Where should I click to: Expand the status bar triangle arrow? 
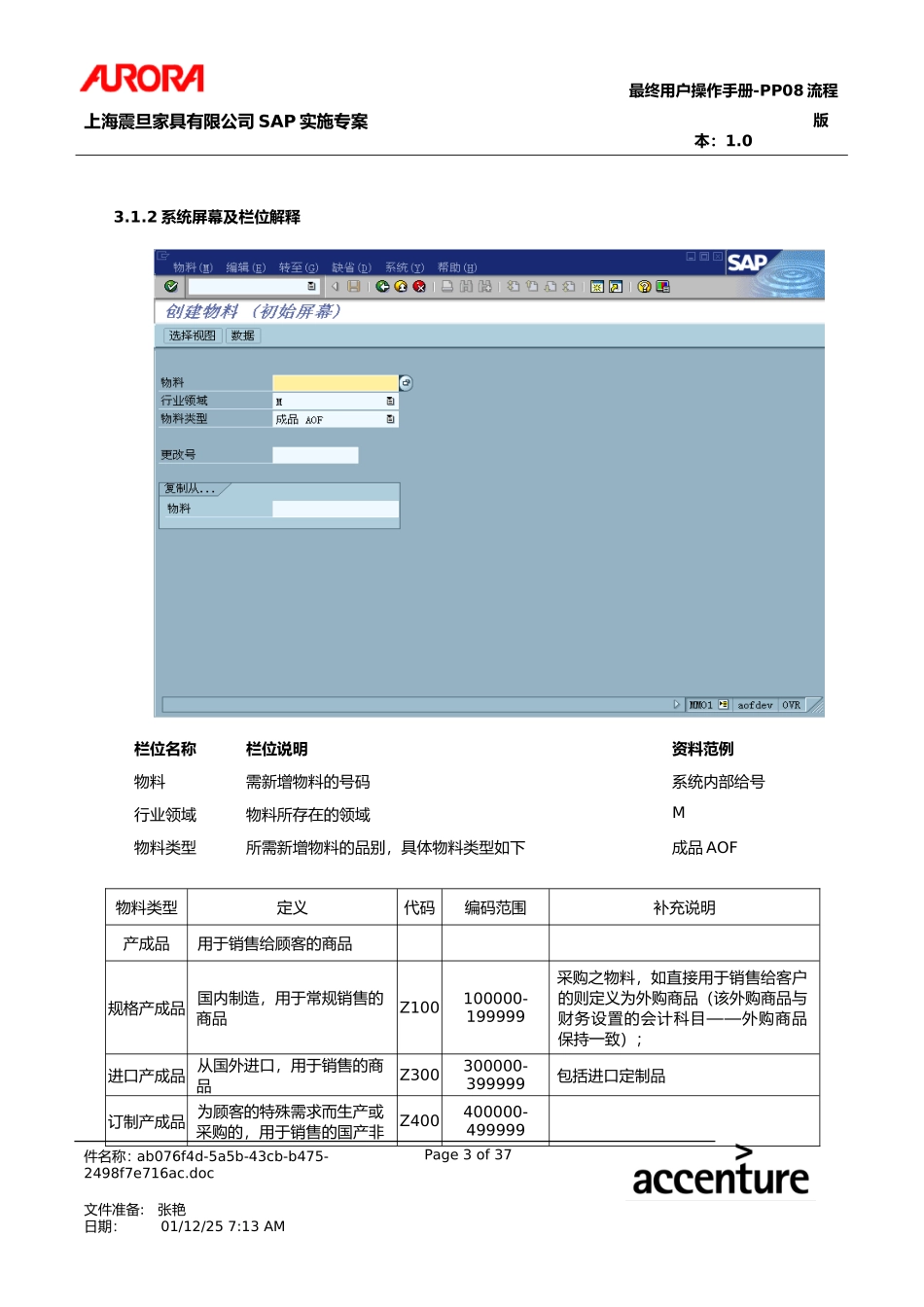(x=677, y=705)
